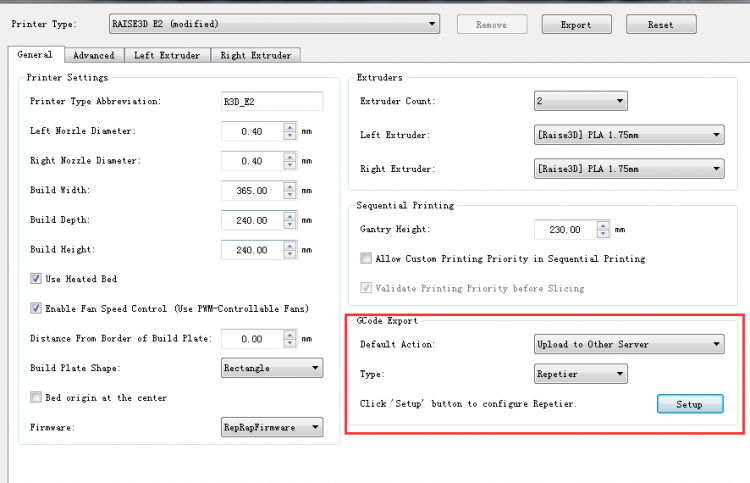Open the Left Extruder tab
This screenshot has height=483, width=750.
coord(167,55)
